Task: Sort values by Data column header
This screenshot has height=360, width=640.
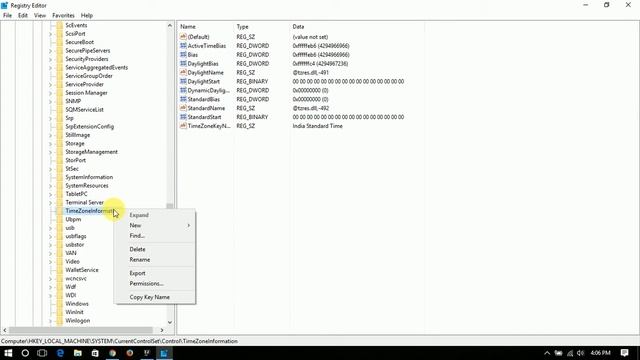Action: (357, 27)
